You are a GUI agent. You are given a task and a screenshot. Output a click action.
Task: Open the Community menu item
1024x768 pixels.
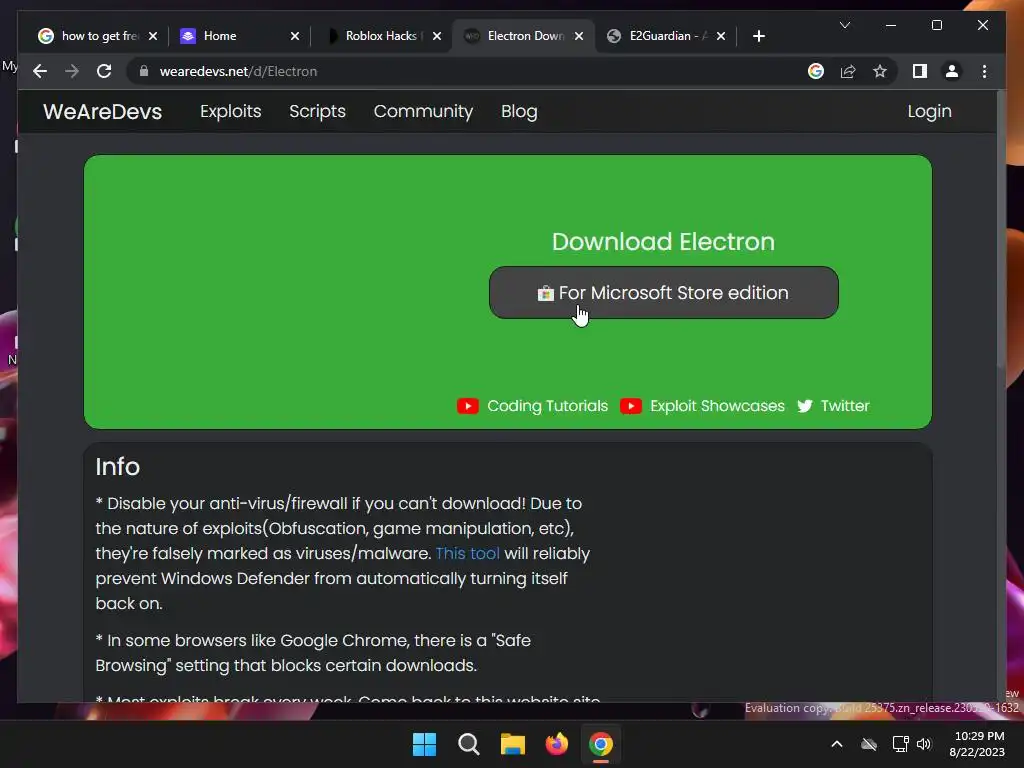coord(423,112)
